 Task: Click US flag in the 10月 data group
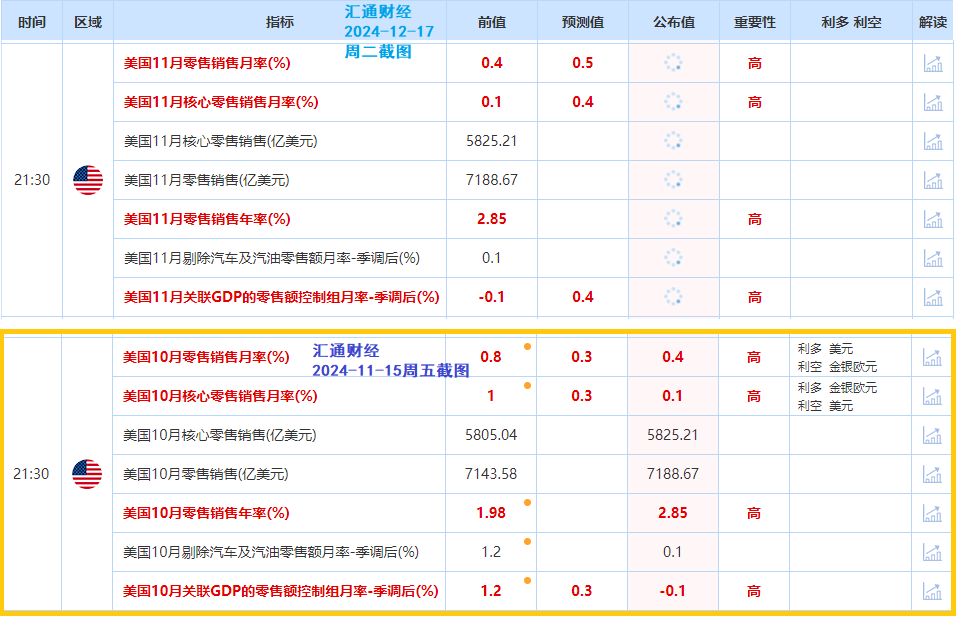click(x=88, y=474)
